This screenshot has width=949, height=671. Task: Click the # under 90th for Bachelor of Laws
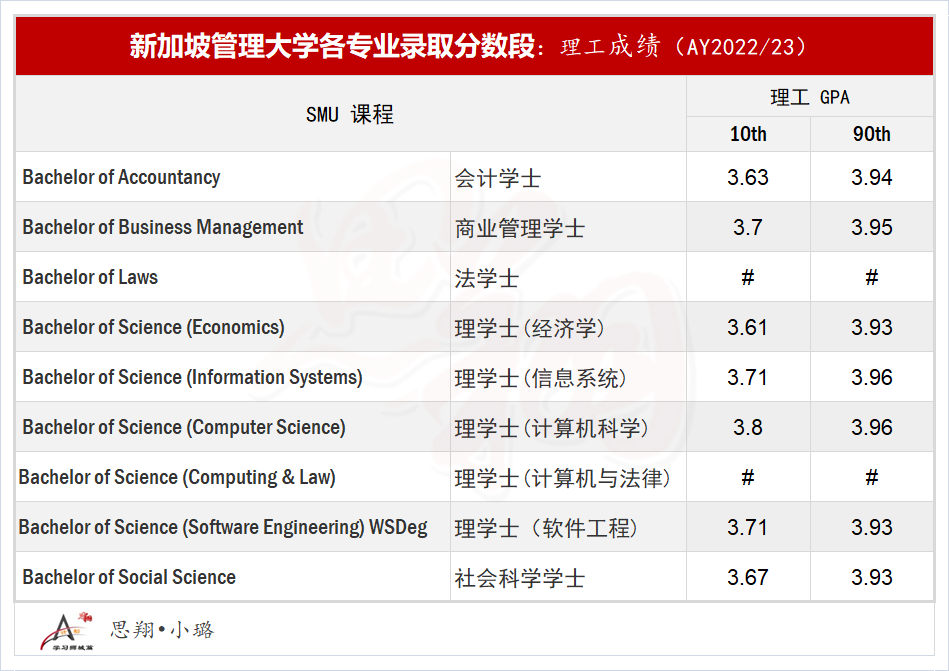872,278
